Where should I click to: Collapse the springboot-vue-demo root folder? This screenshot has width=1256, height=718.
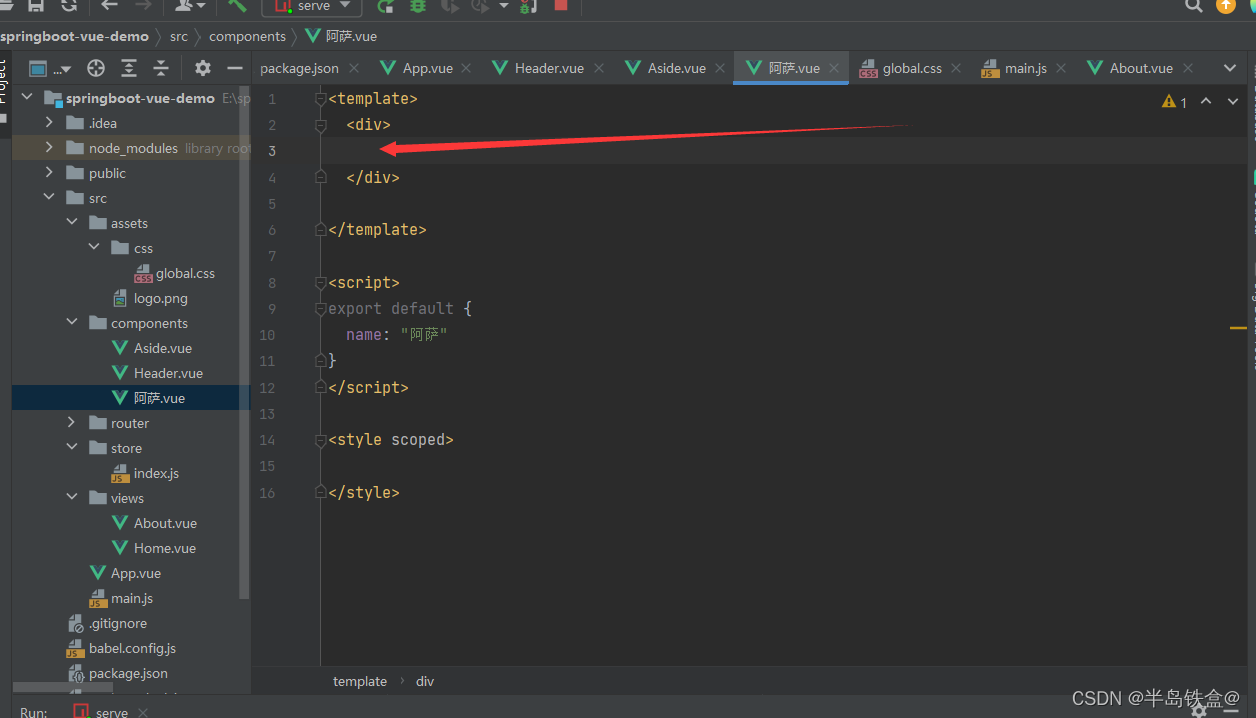tap(27, 98)
